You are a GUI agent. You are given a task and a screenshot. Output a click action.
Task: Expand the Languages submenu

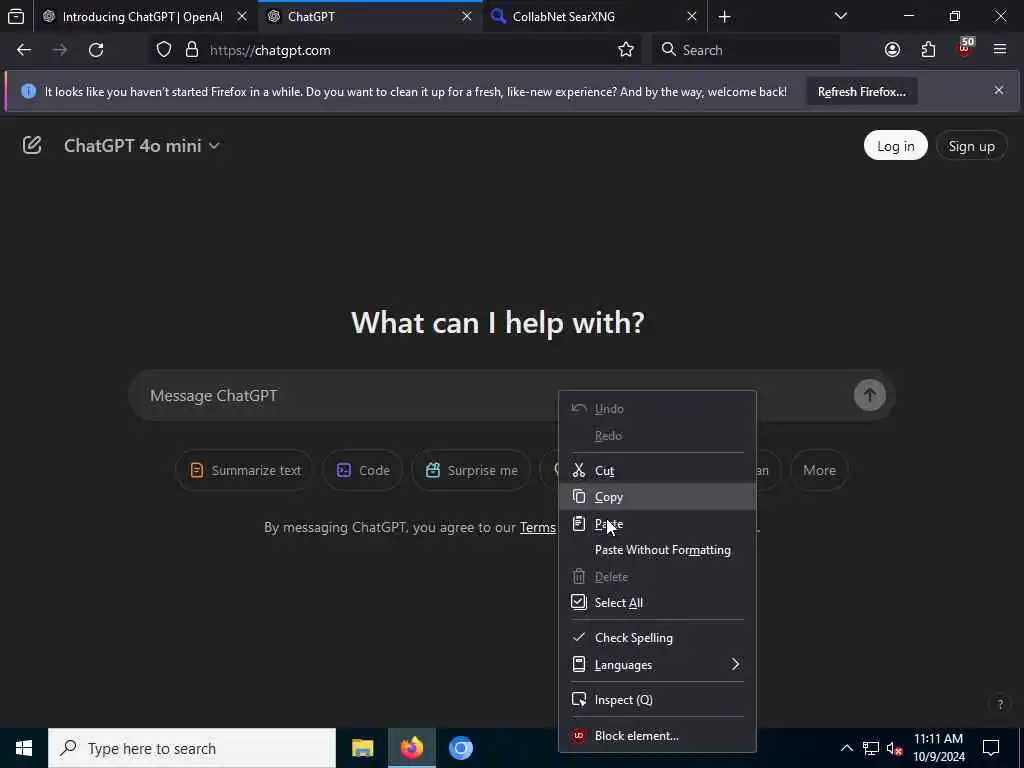click(658, 665)
